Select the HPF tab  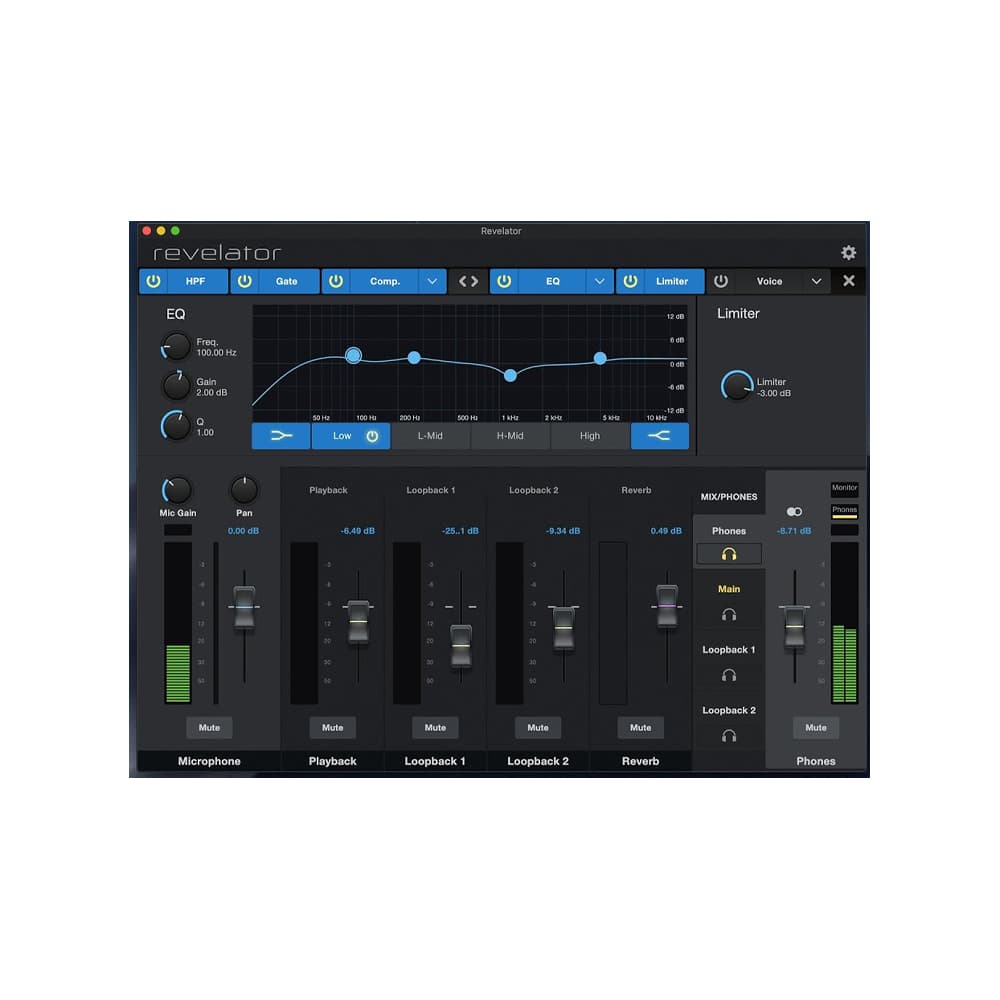195,281
